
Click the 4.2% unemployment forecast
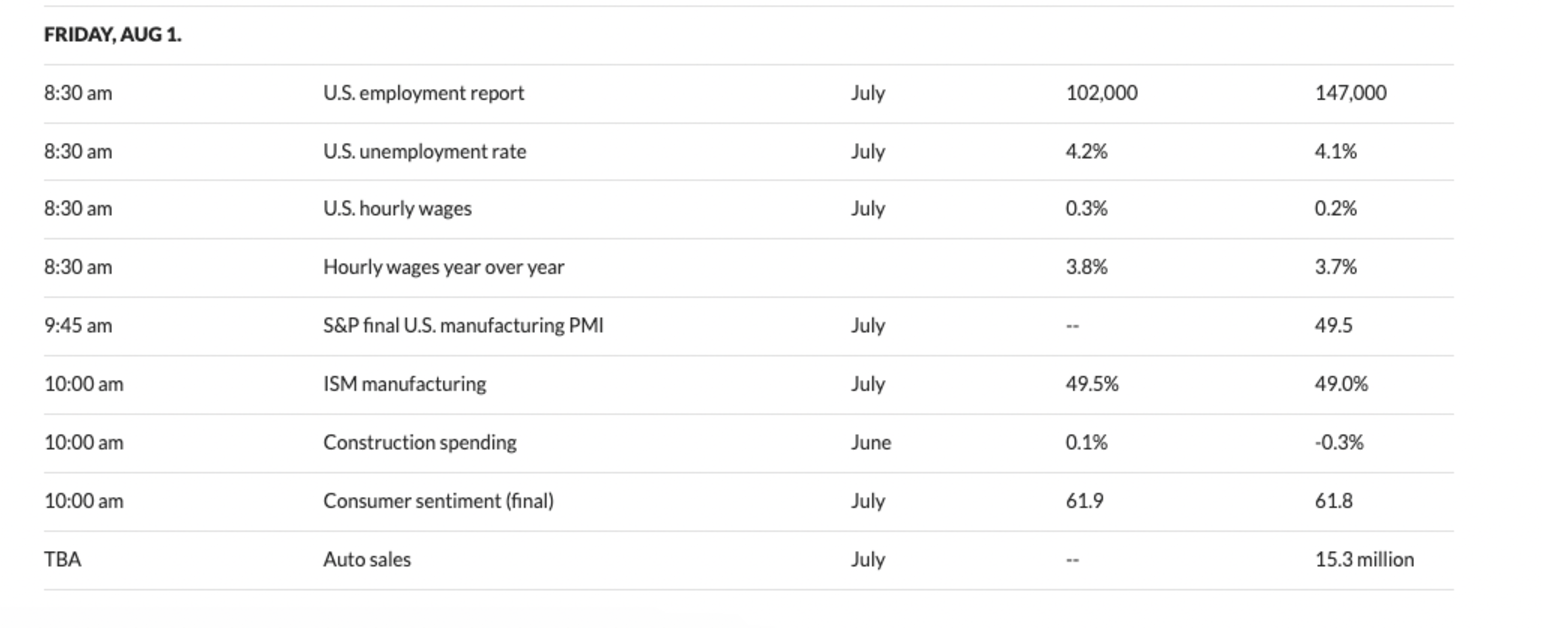tap(1086, 151)
